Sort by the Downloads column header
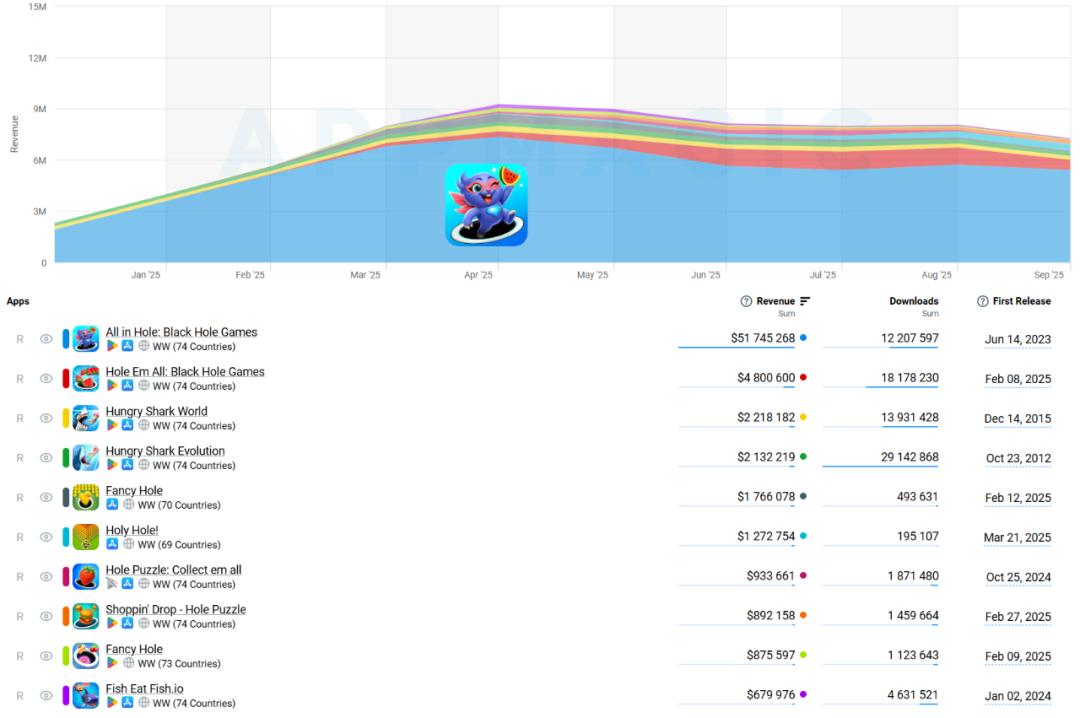 pos(914,301)
